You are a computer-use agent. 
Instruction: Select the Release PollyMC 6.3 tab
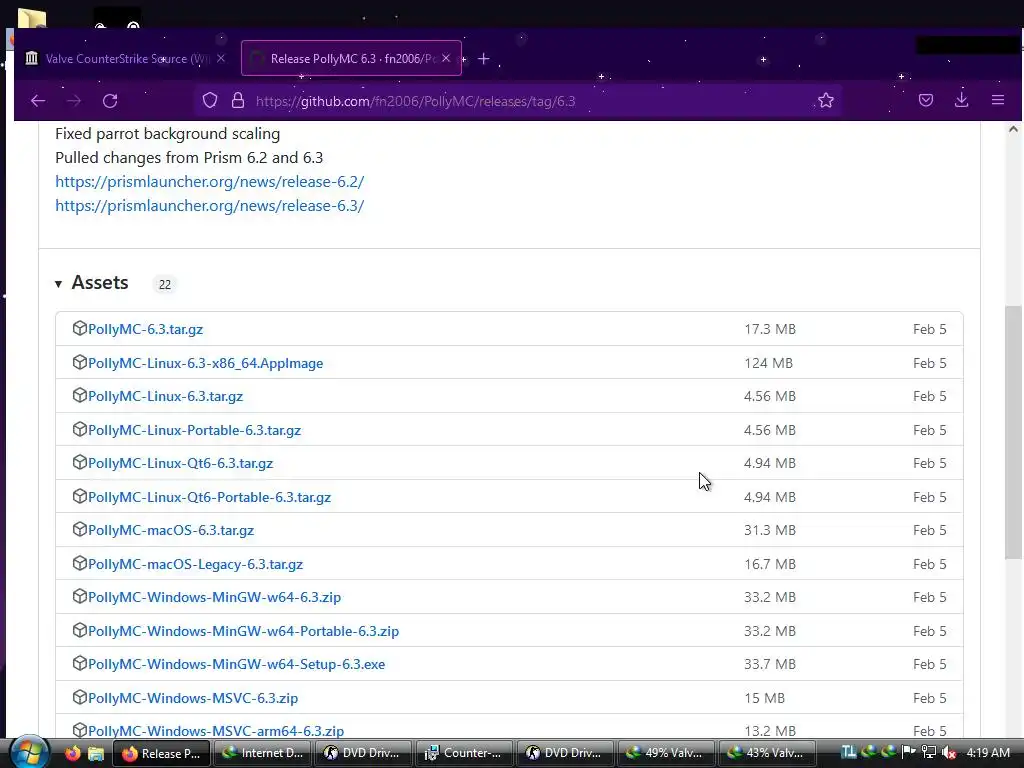pos(351,58)
